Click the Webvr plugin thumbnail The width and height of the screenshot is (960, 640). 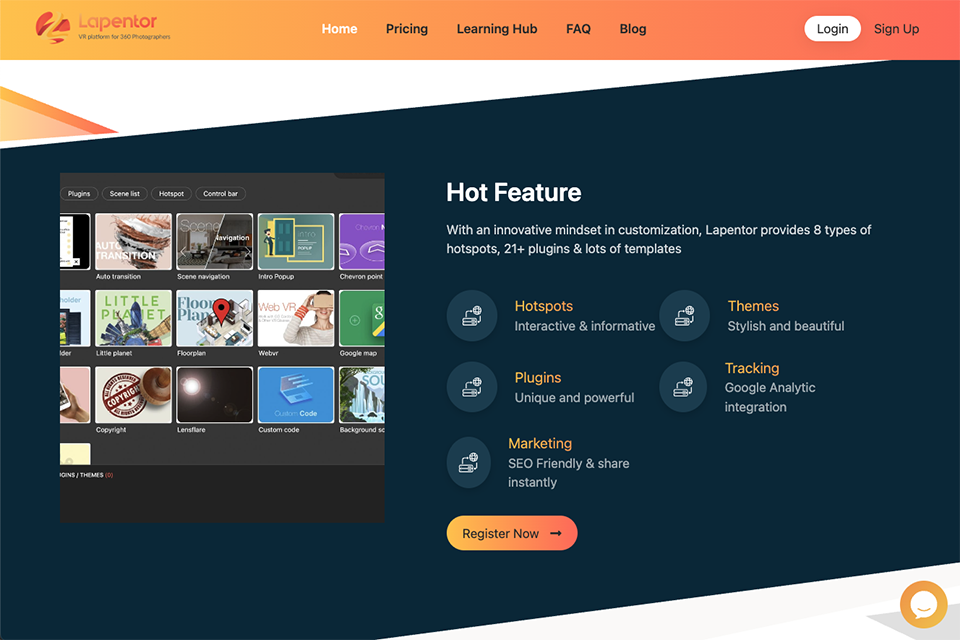coord(296,318)
